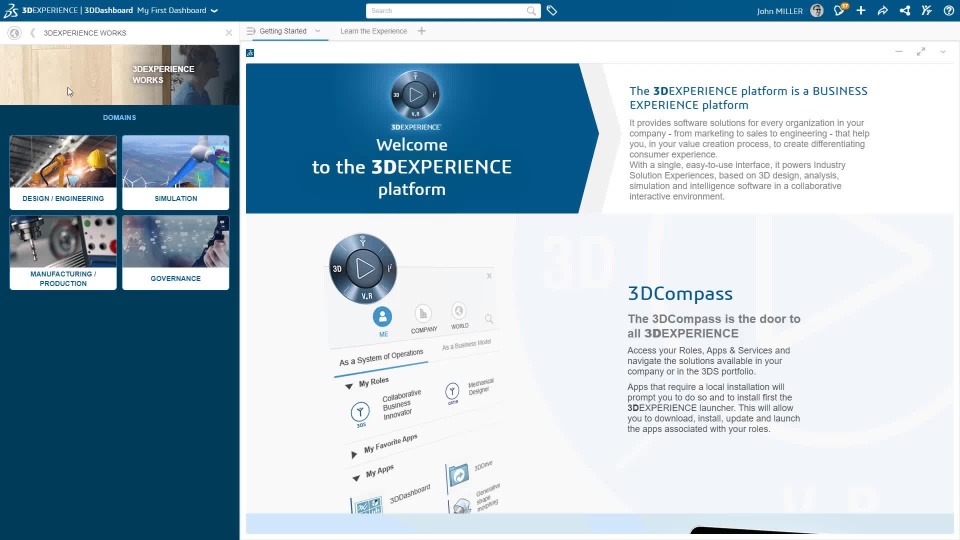Click the compass play button in welcome banner
Viewport: 960px width, 540px height.
(x=415, y=95)
